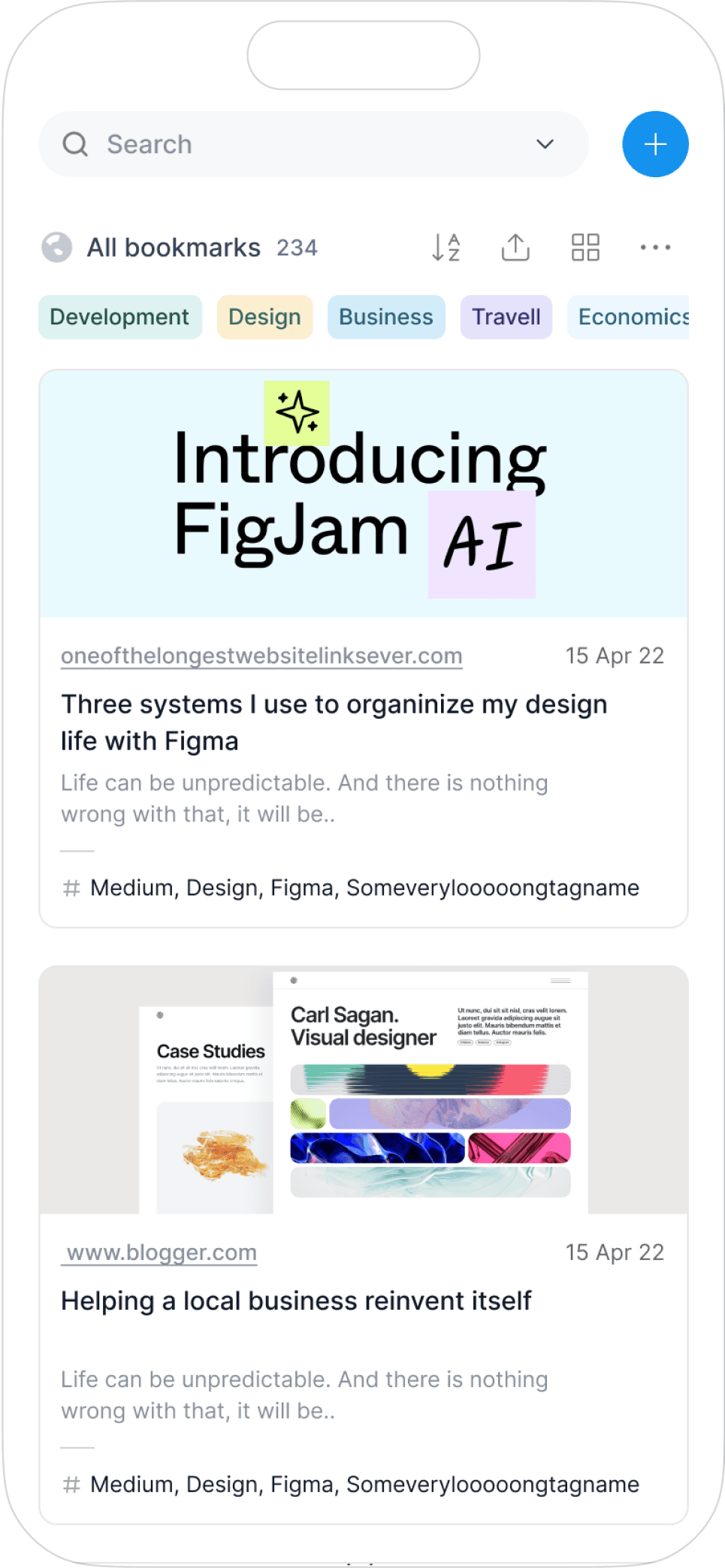
Task: Select the Business tag chip
Action: (386, 317)
